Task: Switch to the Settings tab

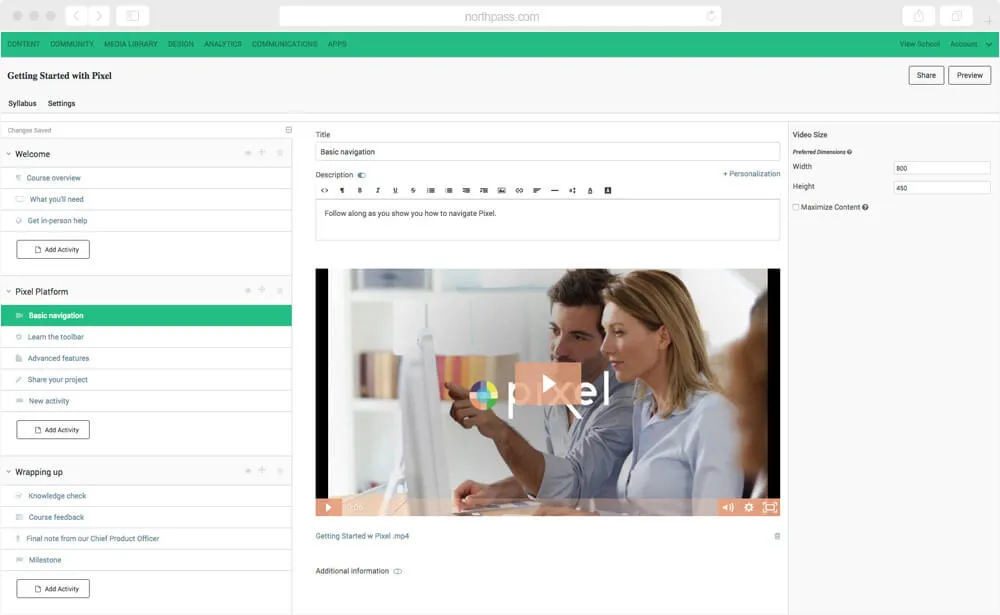Action: 61,103
